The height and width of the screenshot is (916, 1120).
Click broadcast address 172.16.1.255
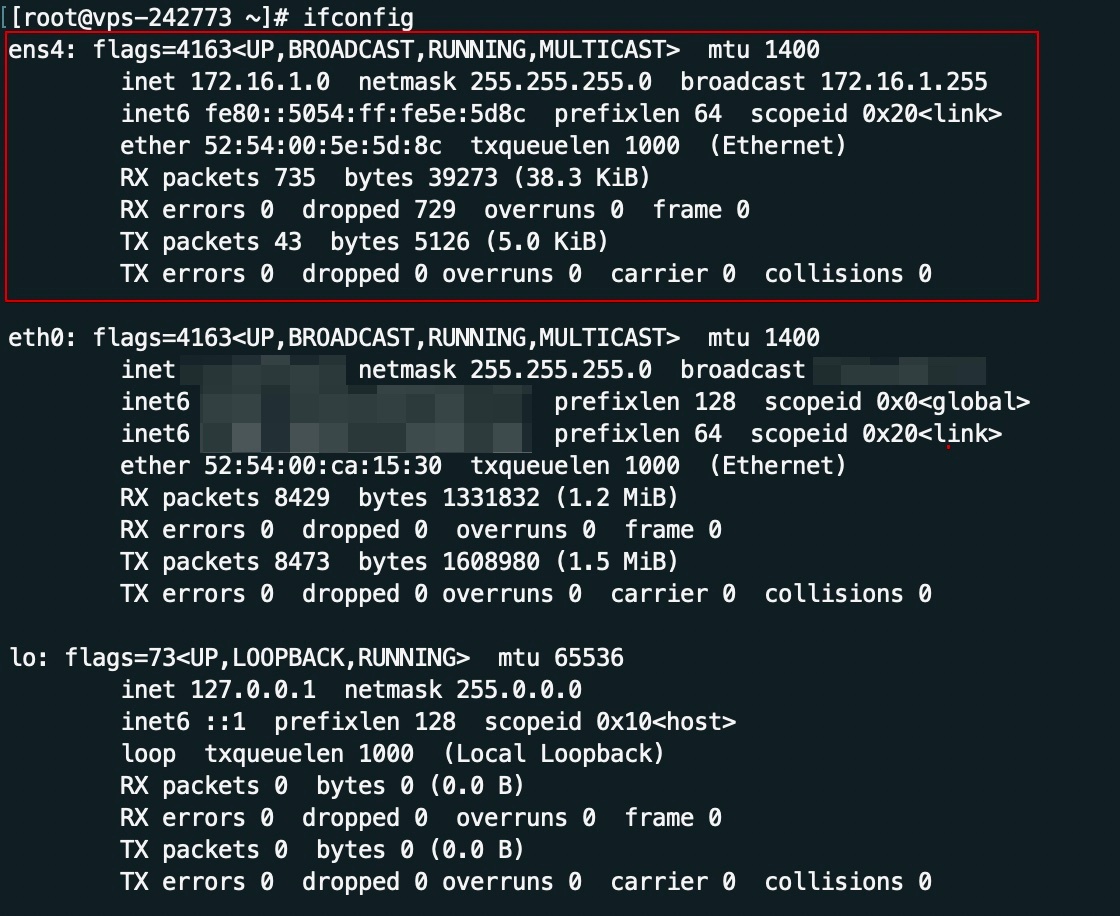904,81
